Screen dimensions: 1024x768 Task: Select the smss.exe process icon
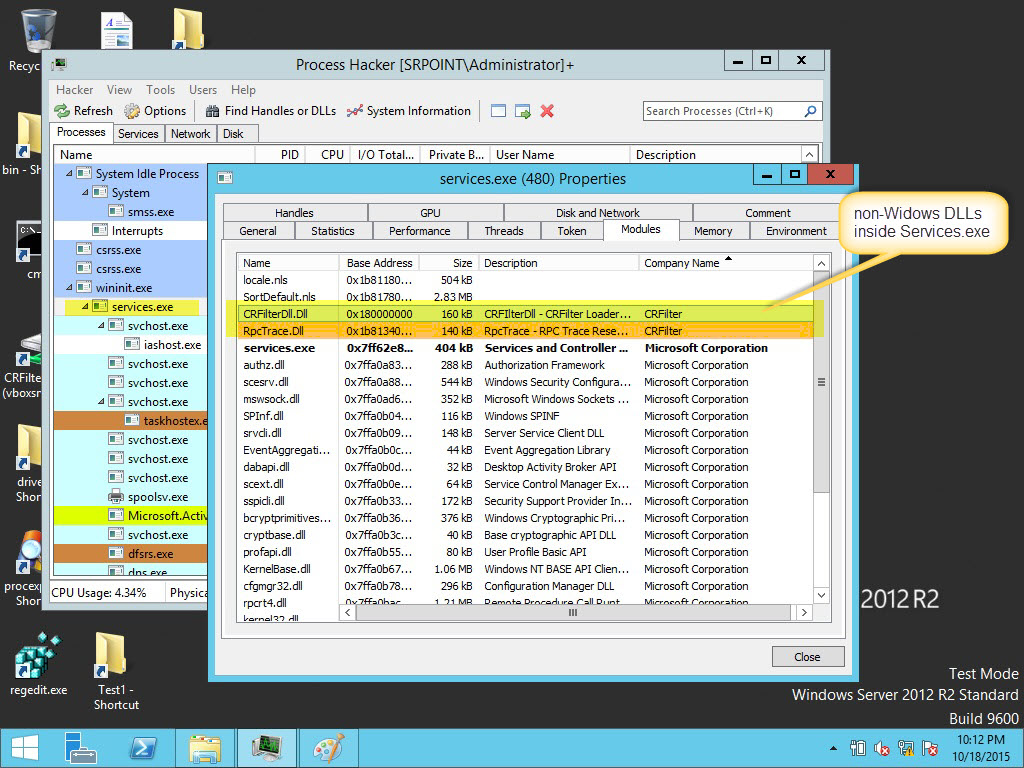click(x=116, y=211)
